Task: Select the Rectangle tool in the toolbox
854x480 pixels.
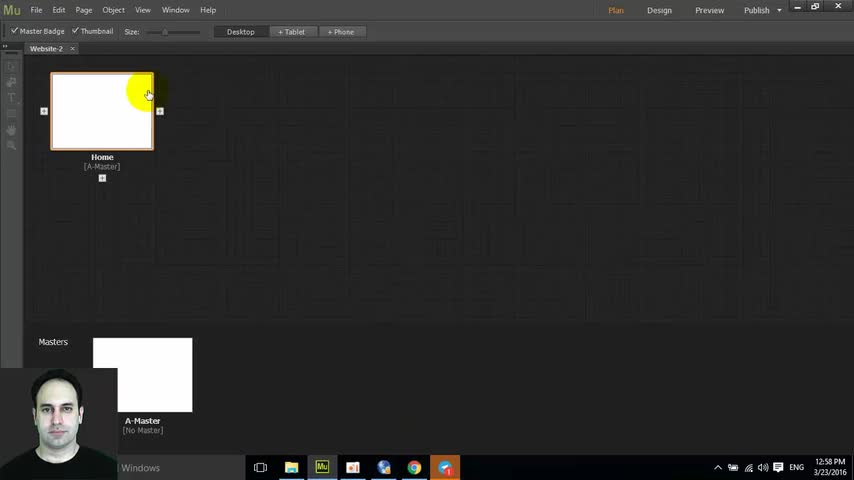Action: point(11,114)
